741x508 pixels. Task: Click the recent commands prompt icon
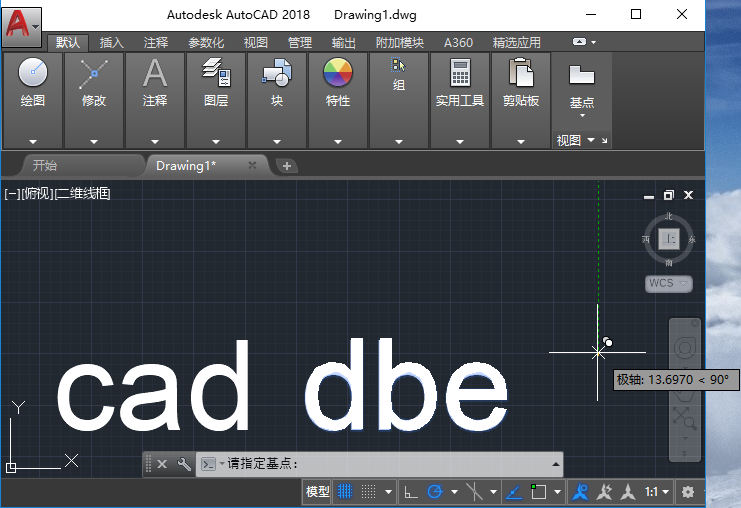pos(208,464)
